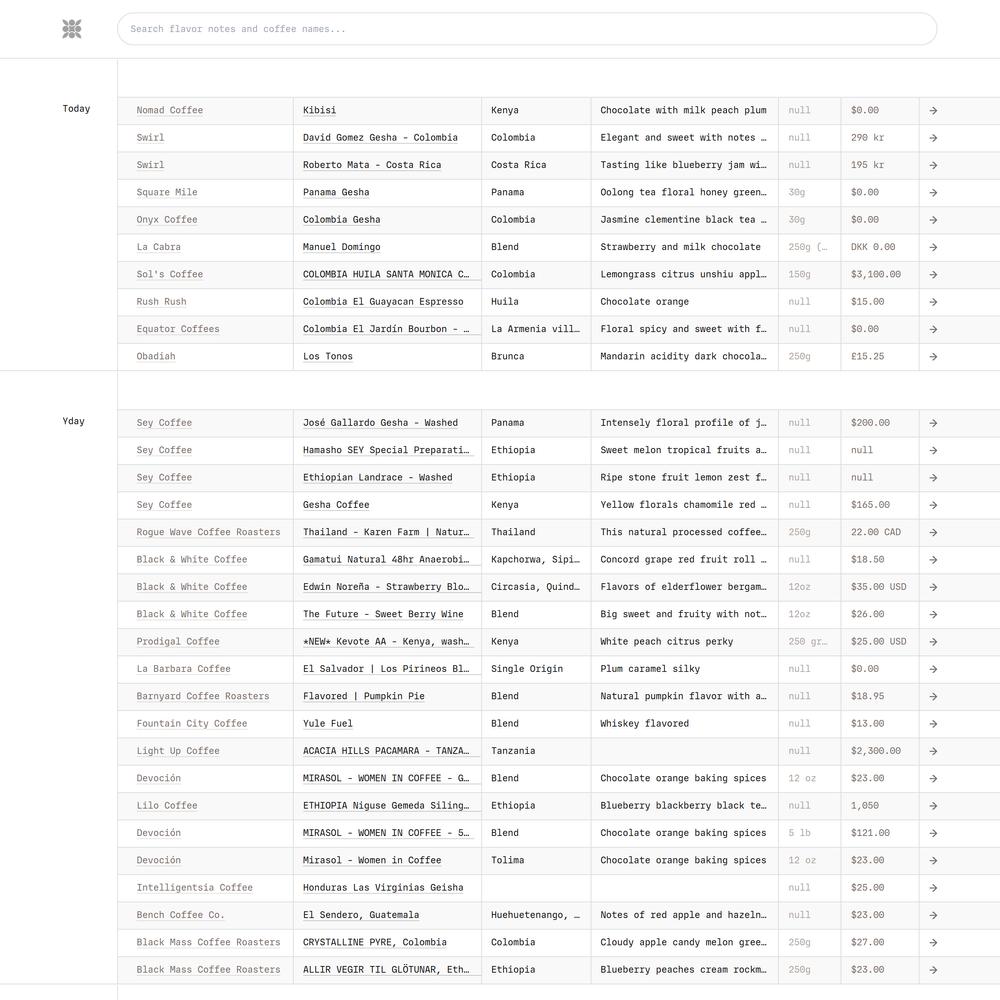Open arrow for Gamatui Natural row
This screenshot has width=1000, height=1000.
(x=933, y=561)
